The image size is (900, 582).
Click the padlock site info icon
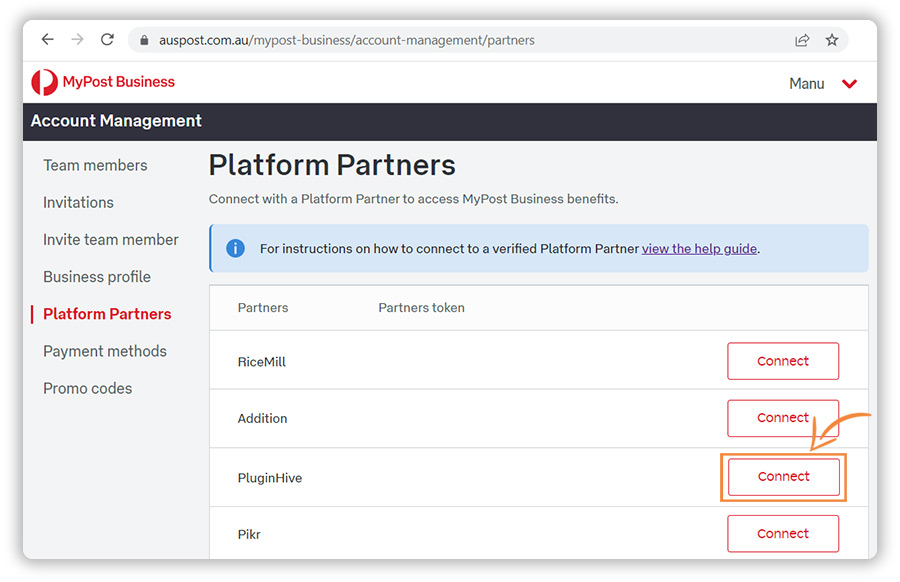145,40
